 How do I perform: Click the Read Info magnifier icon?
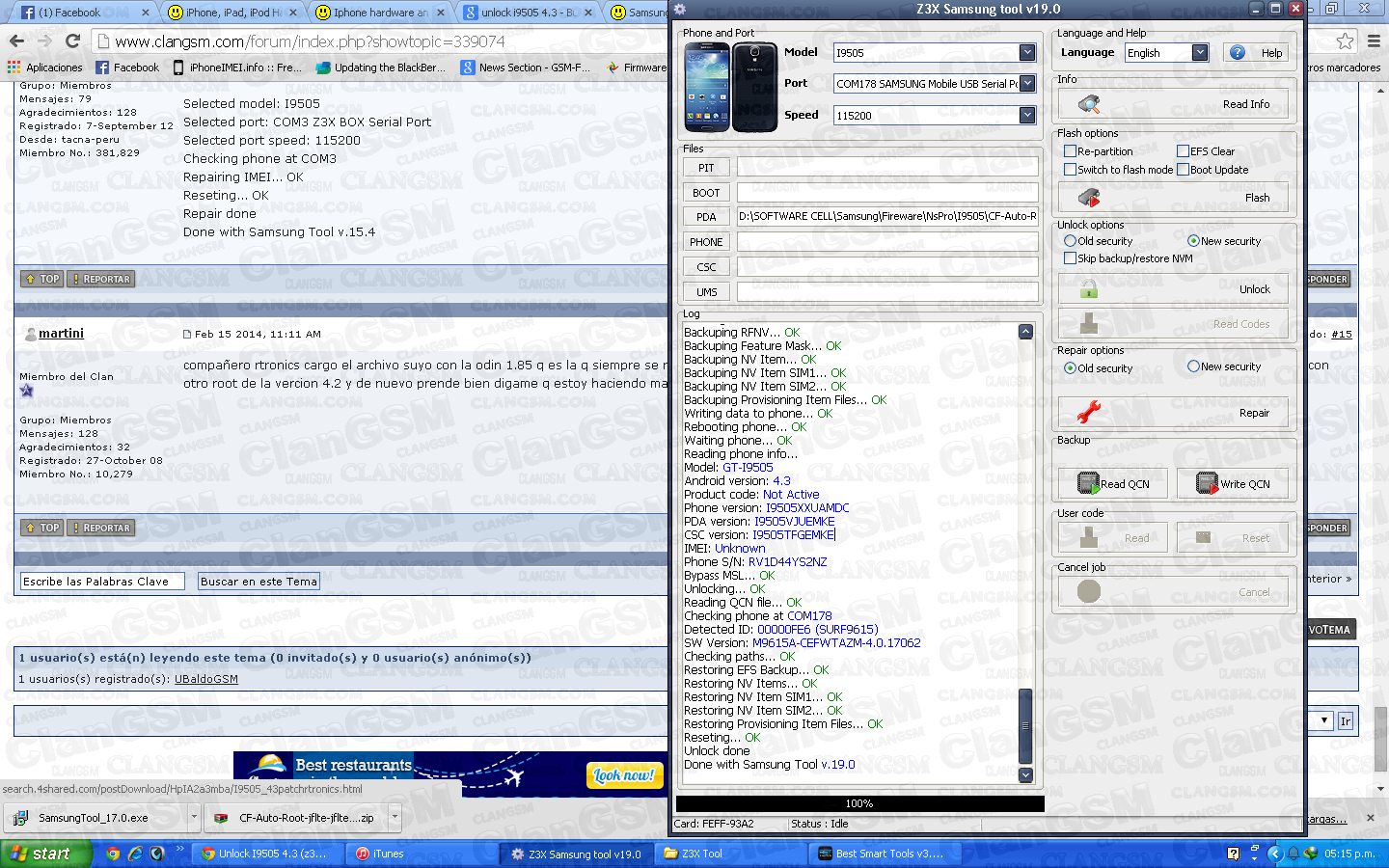[x=1089, y=104]
